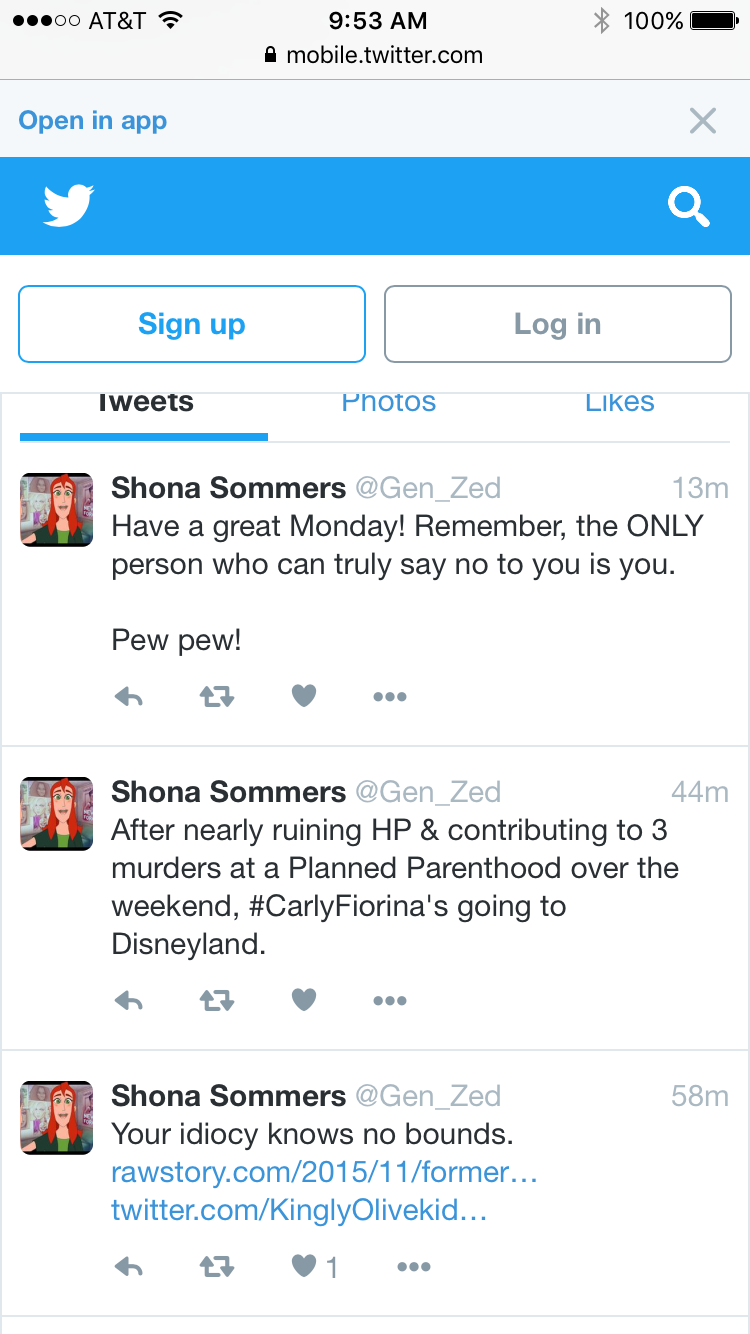Retweet the "Your idiocy knows no bounds" tweet
The image size is (750, 1334).
click(x=217, y=1267)
